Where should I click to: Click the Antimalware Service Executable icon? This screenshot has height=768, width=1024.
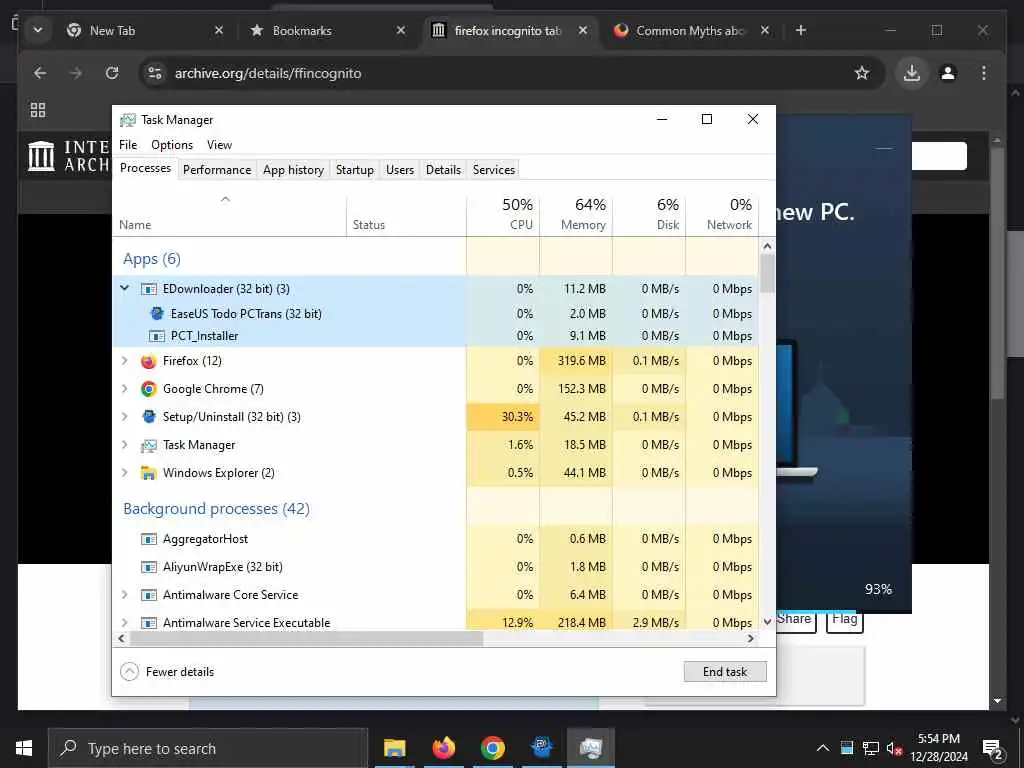[149, 622]
